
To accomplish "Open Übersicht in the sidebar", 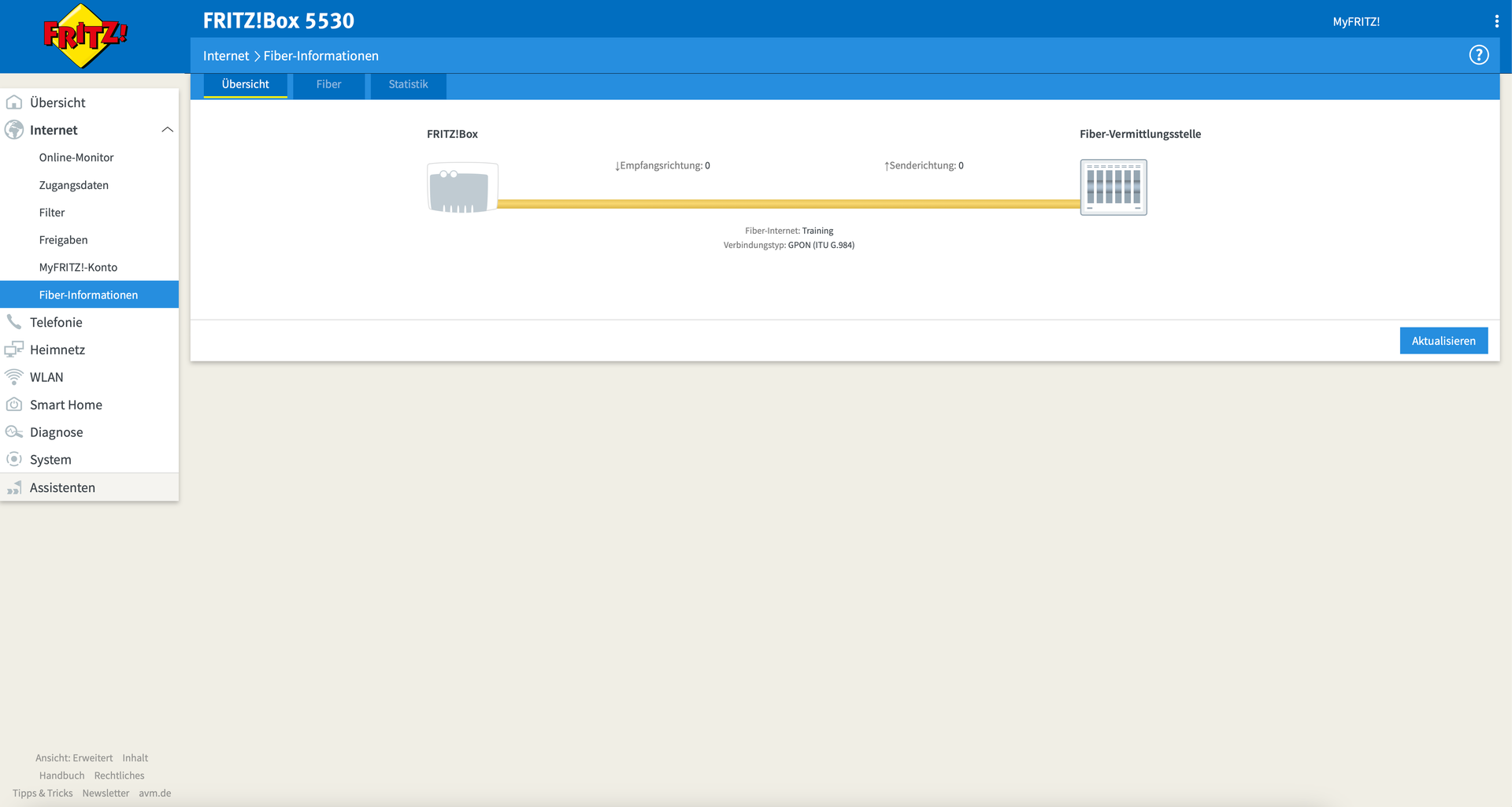I will pyautogui.click(x=89, y=102).
